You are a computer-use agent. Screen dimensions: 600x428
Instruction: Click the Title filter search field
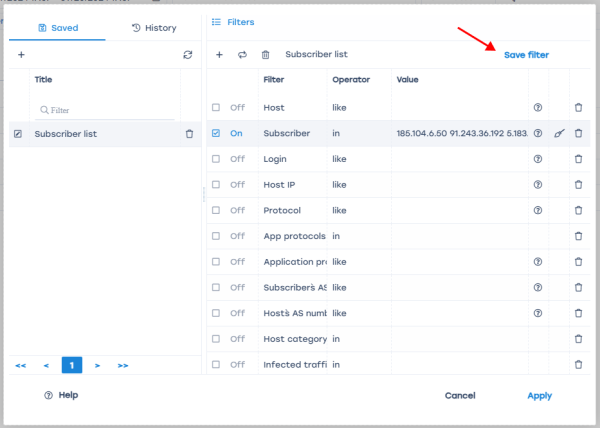tap(103, 110)
